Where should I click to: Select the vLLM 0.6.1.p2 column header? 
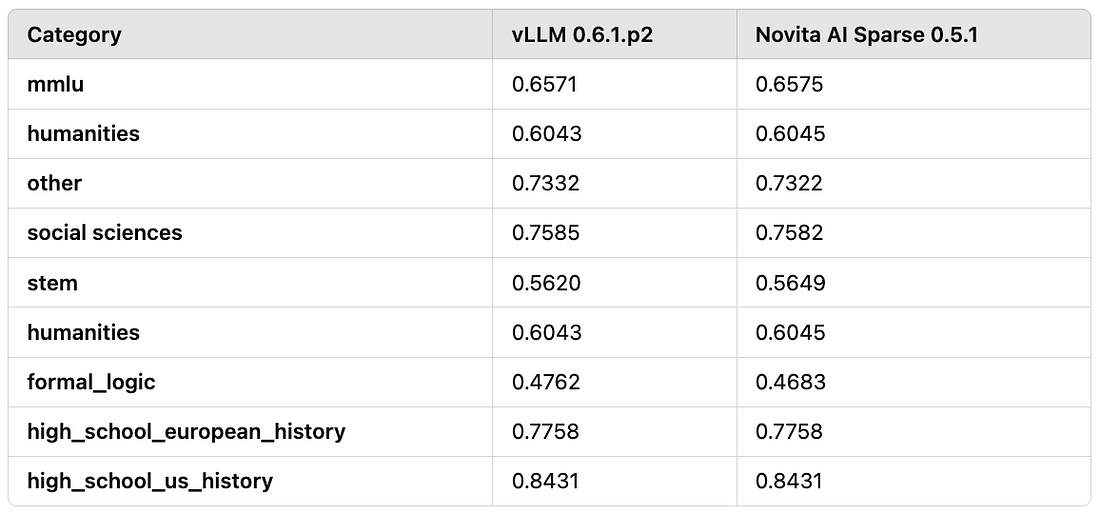[582, 35]
